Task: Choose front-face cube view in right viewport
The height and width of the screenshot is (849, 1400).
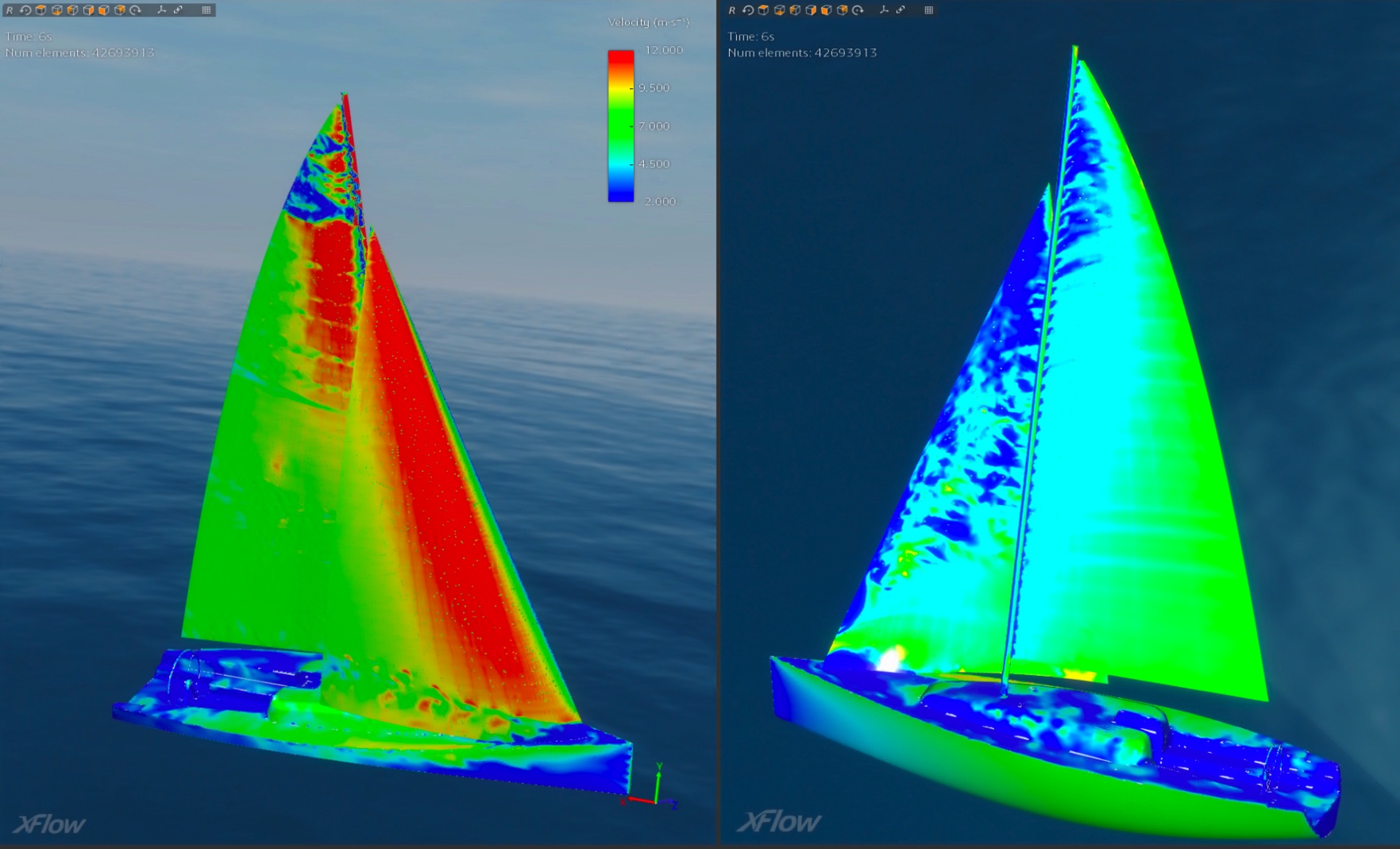Action: click(x=826, y=10)
